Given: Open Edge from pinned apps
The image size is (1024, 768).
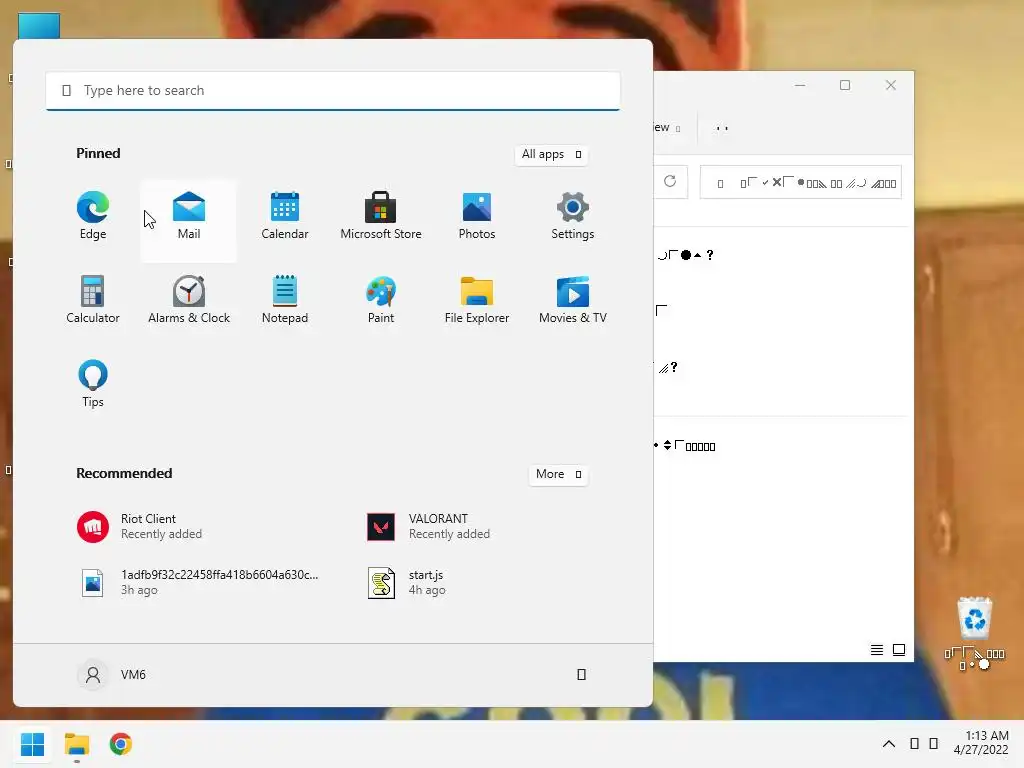Looking at the screenshot, I should point(93,216).
